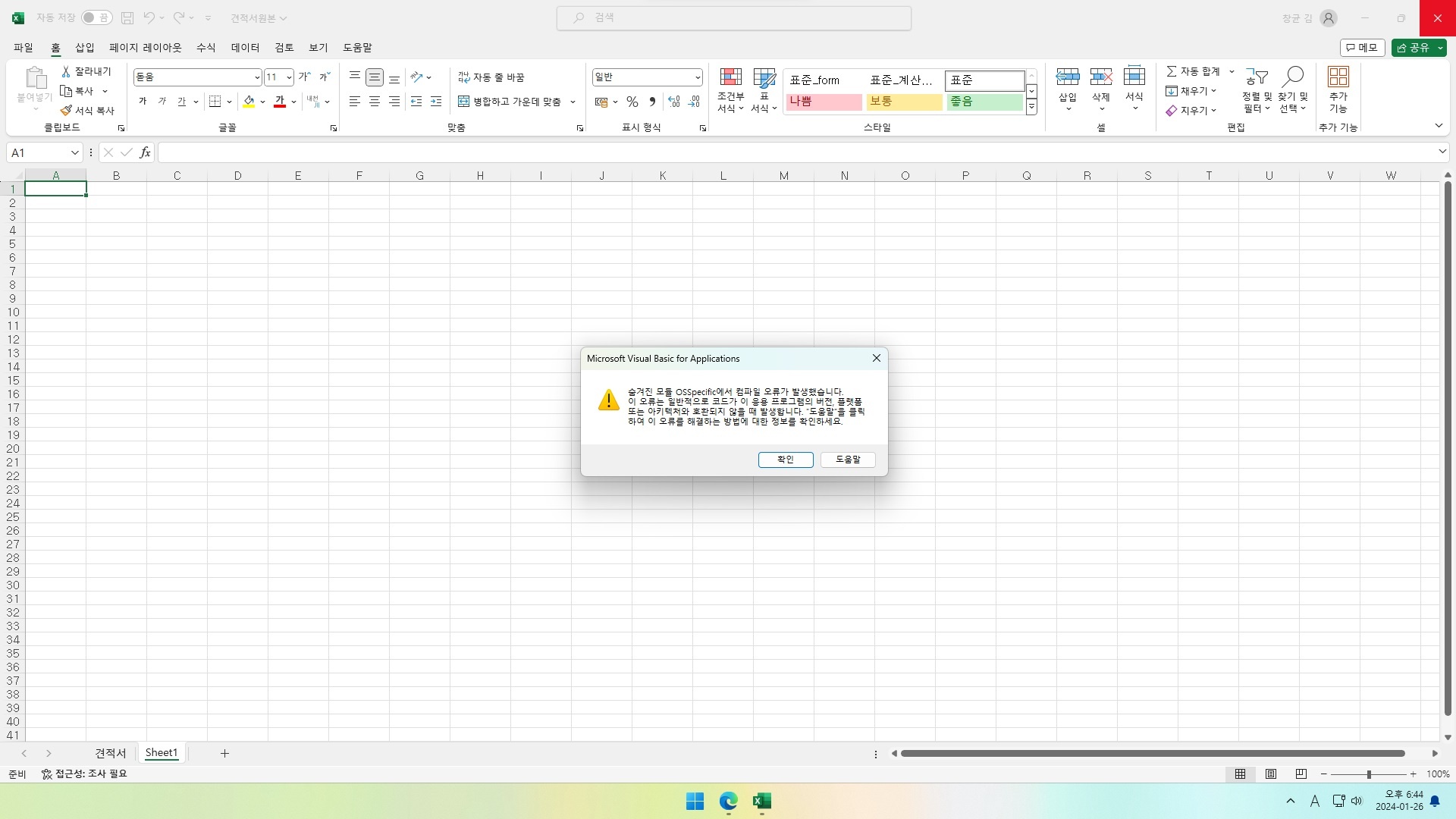
Task: Switch to Page Break Preview in status bar
Action: tap(1301, 774)
